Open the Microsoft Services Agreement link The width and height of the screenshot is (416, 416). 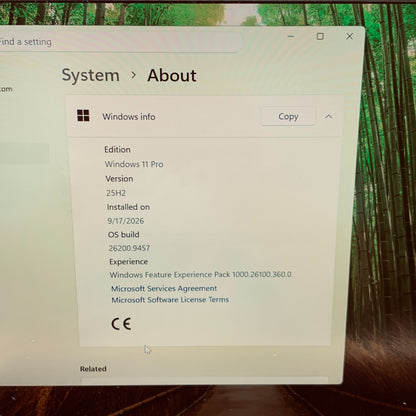pyautogui.click(x=164, y=288)
